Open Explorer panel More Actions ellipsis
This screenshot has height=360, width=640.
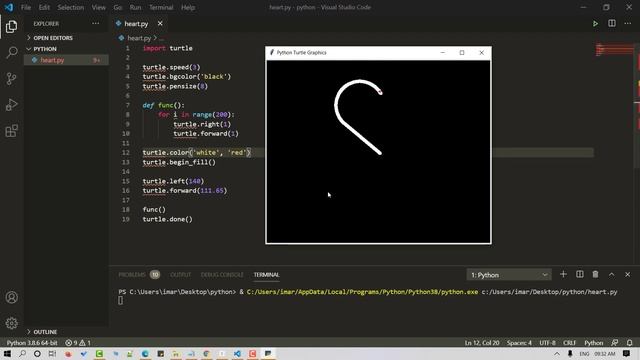click(x=96, y=24)
